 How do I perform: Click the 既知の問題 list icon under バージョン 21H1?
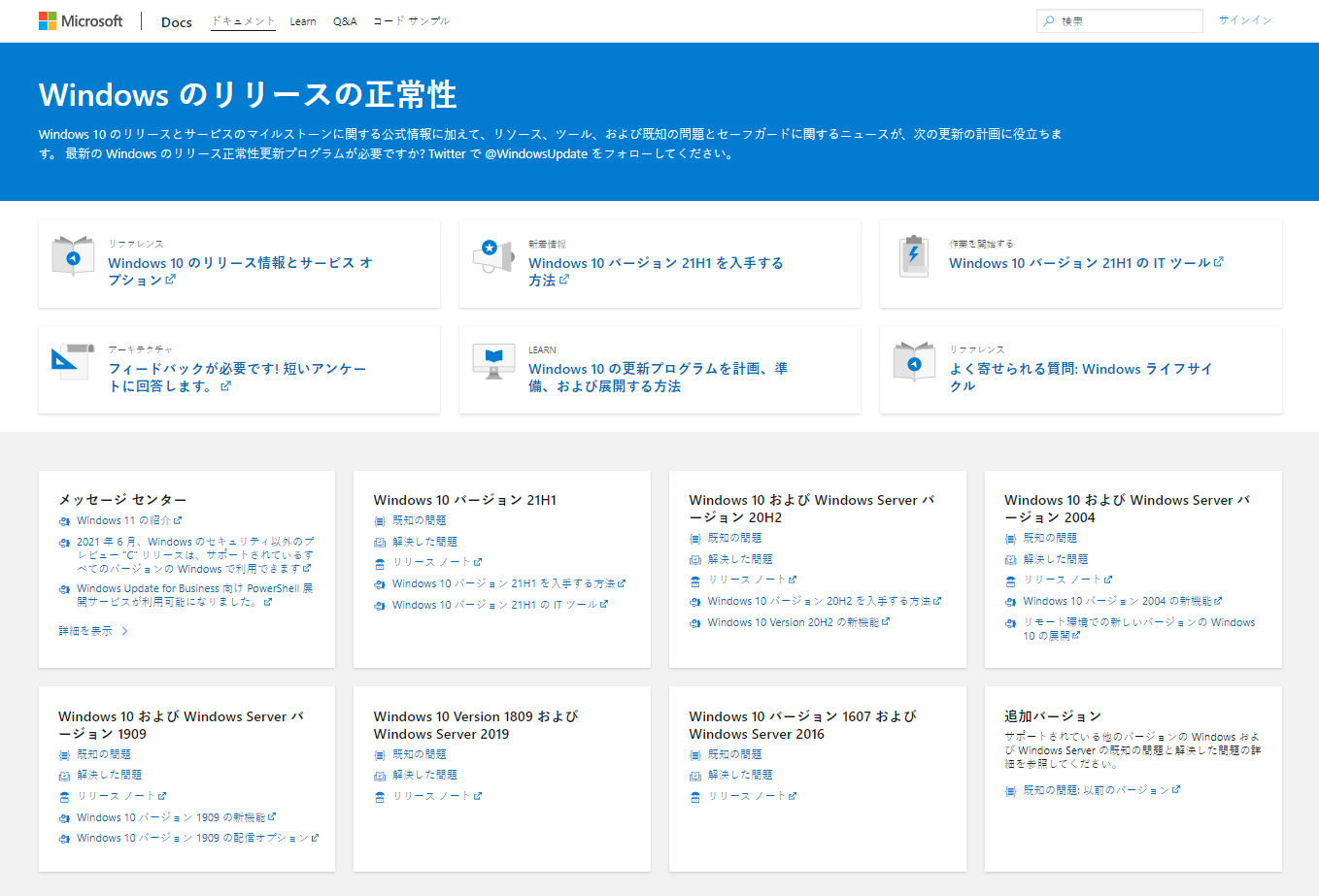pyautogui.click(x=379, y=520)
